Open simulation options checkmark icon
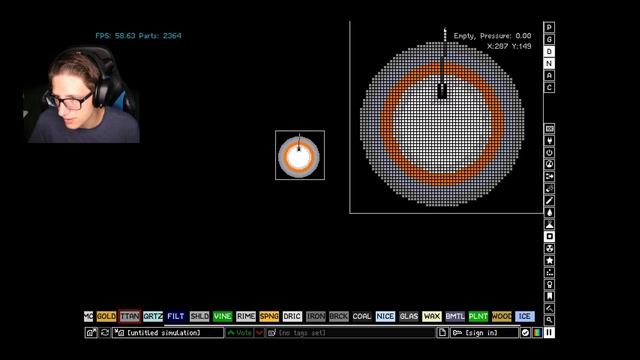This screenshot has height=360, width=640. pos(525,333)
